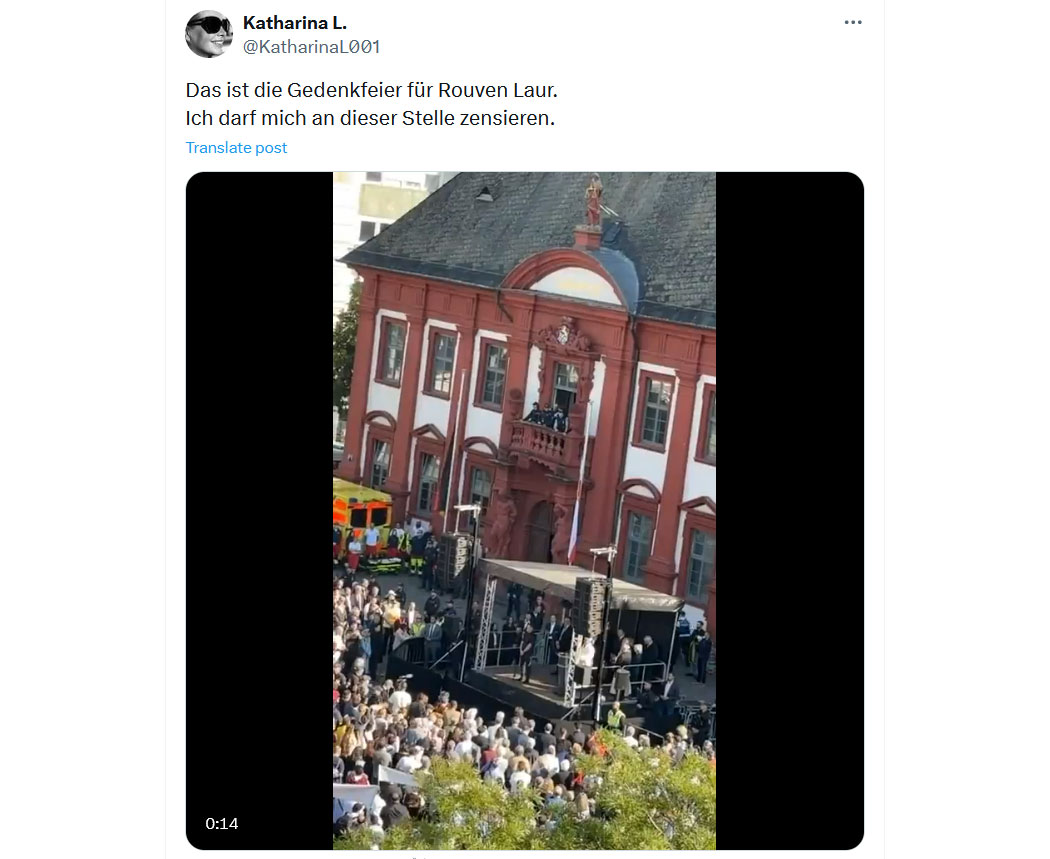Open Katharina L.'s round profile avatar
The height and width of the screenshot is (859, 1050).
(x=208, y=33)
